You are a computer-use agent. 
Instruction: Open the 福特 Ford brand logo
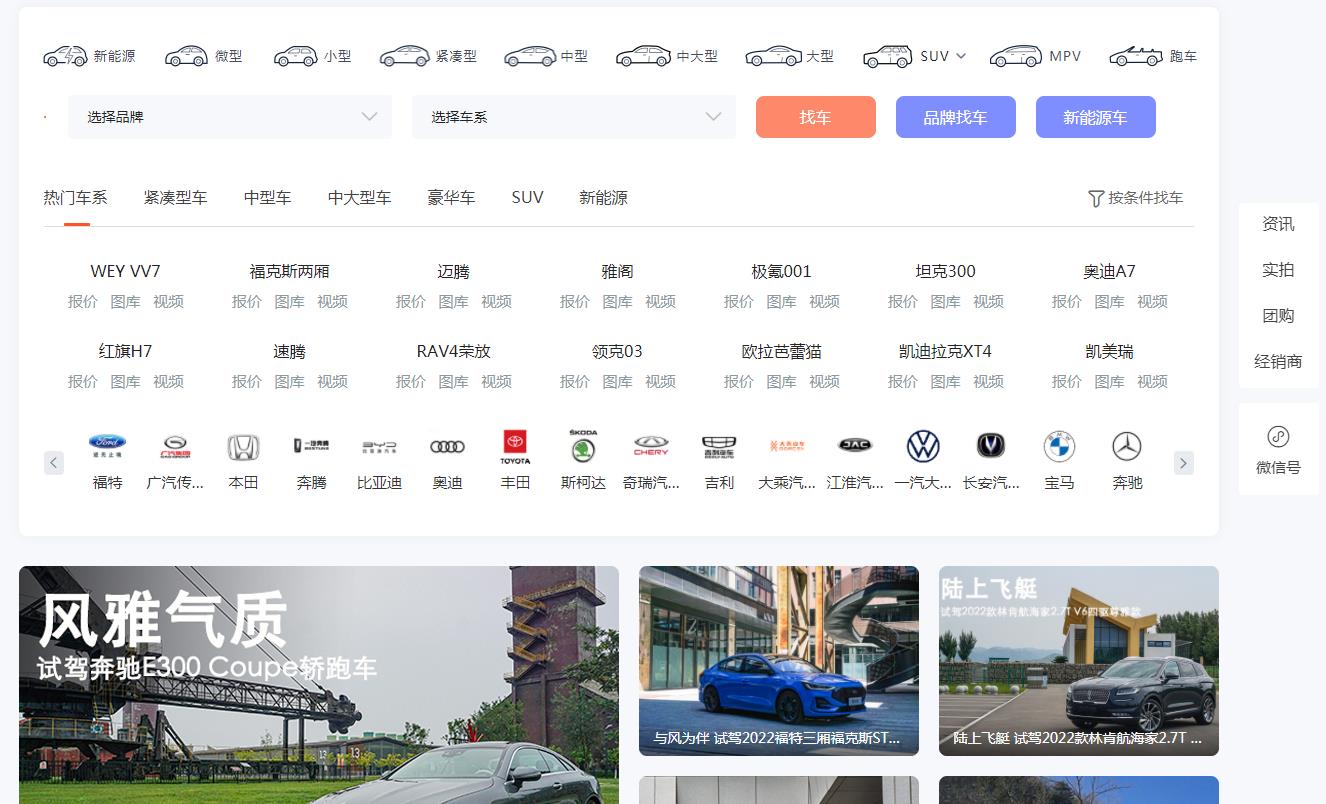pos(107,446)
